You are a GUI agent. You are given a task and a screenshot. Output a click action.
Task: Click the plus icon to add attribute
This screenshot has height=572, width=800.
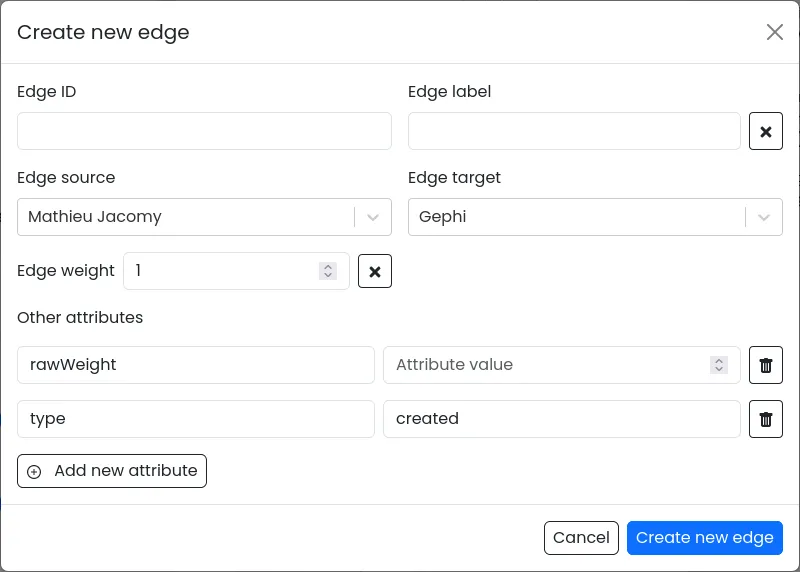34,471
